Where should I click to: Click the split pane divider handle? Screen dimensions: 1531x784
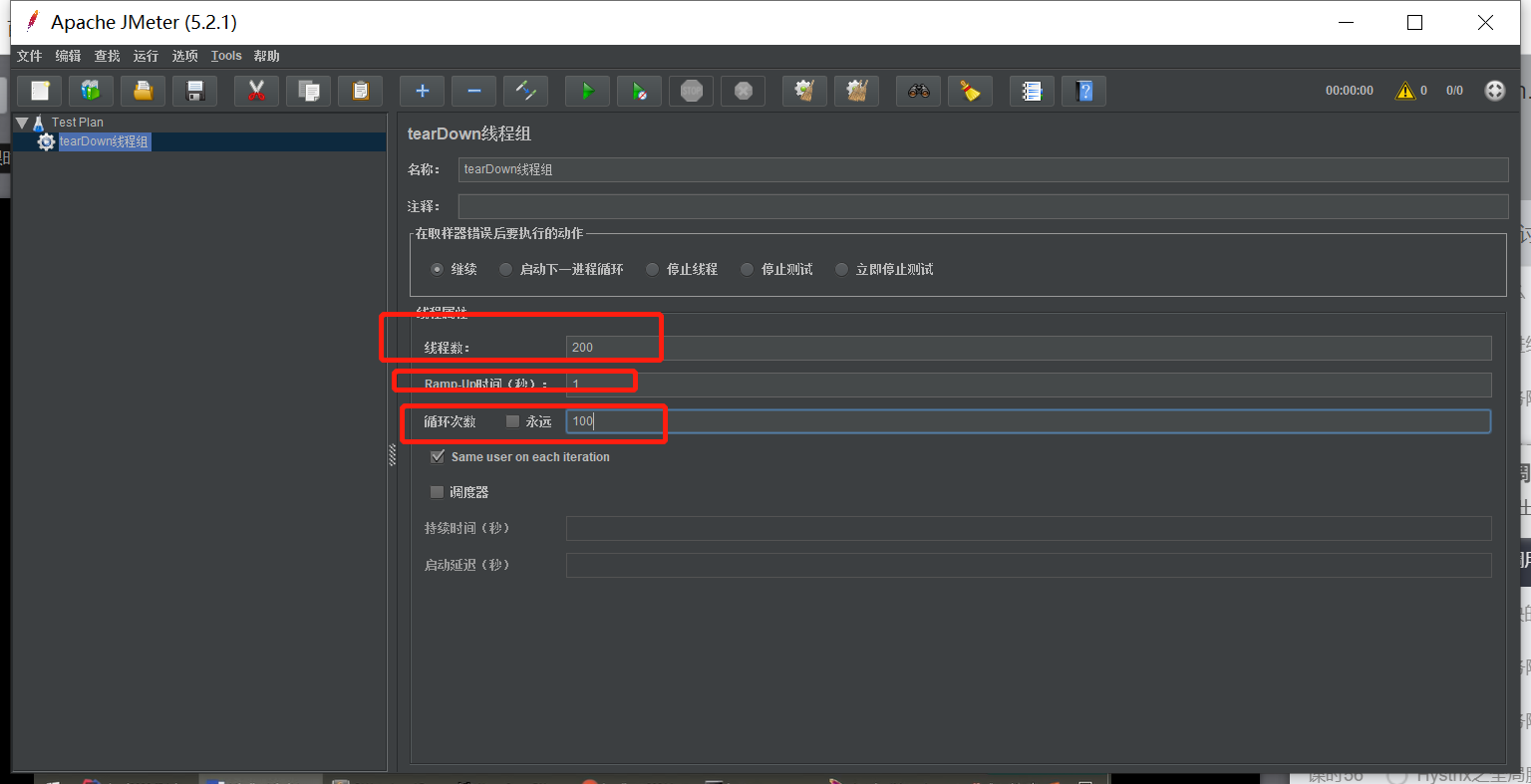pos(392,454)
